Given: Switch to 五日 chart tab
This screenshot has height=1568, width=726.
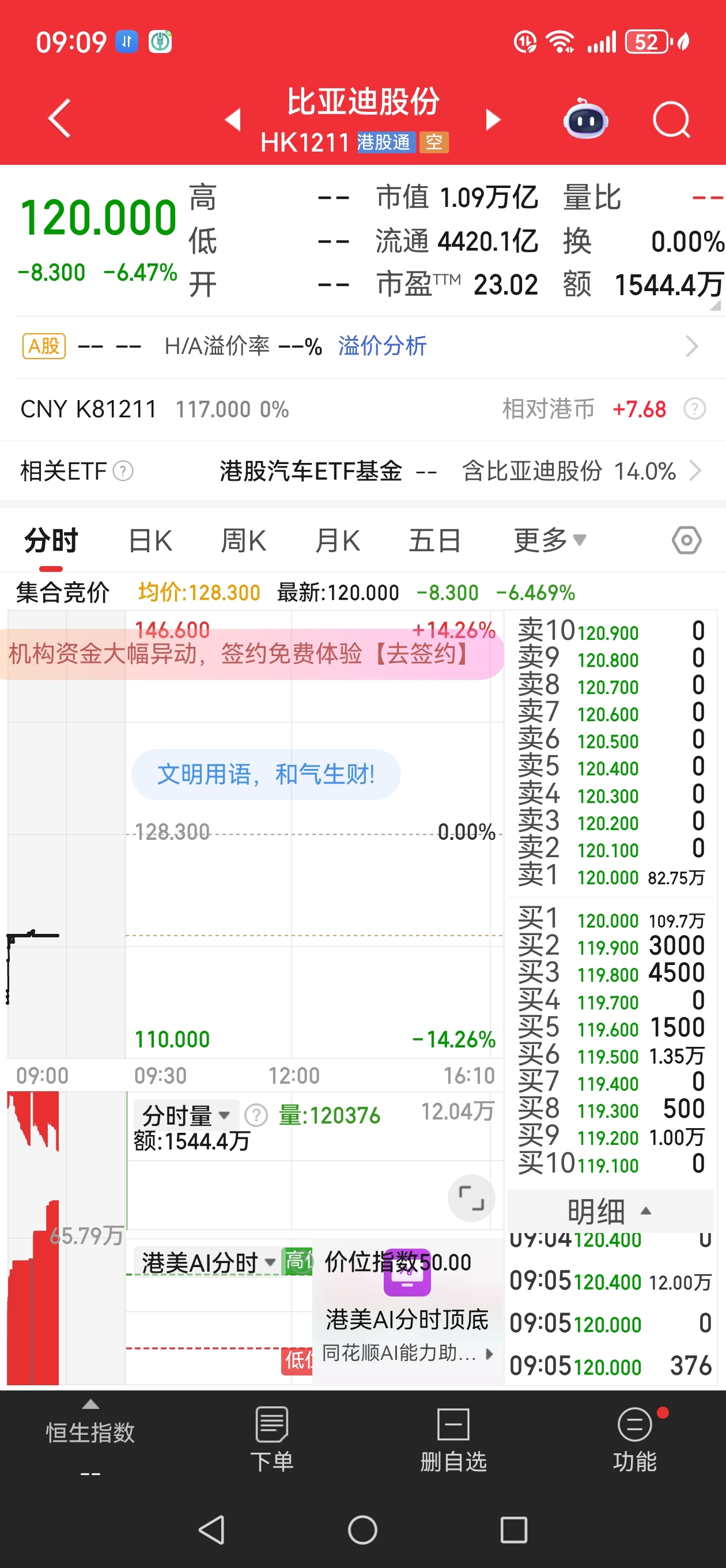Looking at the screenshot, I should (x=434, y=541).
